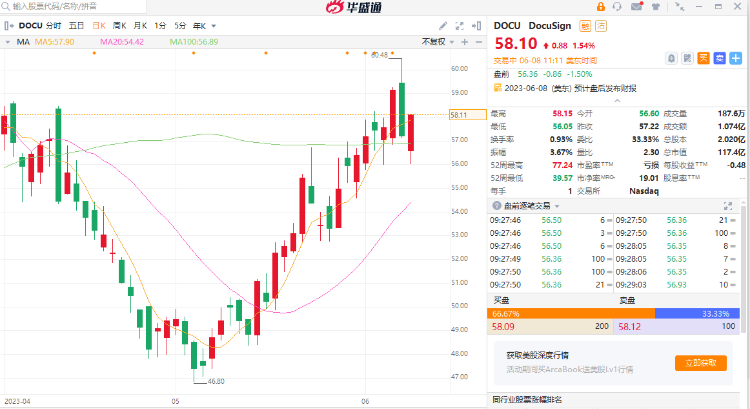Click the MA100:56.89 indicator label

(194, 42)
